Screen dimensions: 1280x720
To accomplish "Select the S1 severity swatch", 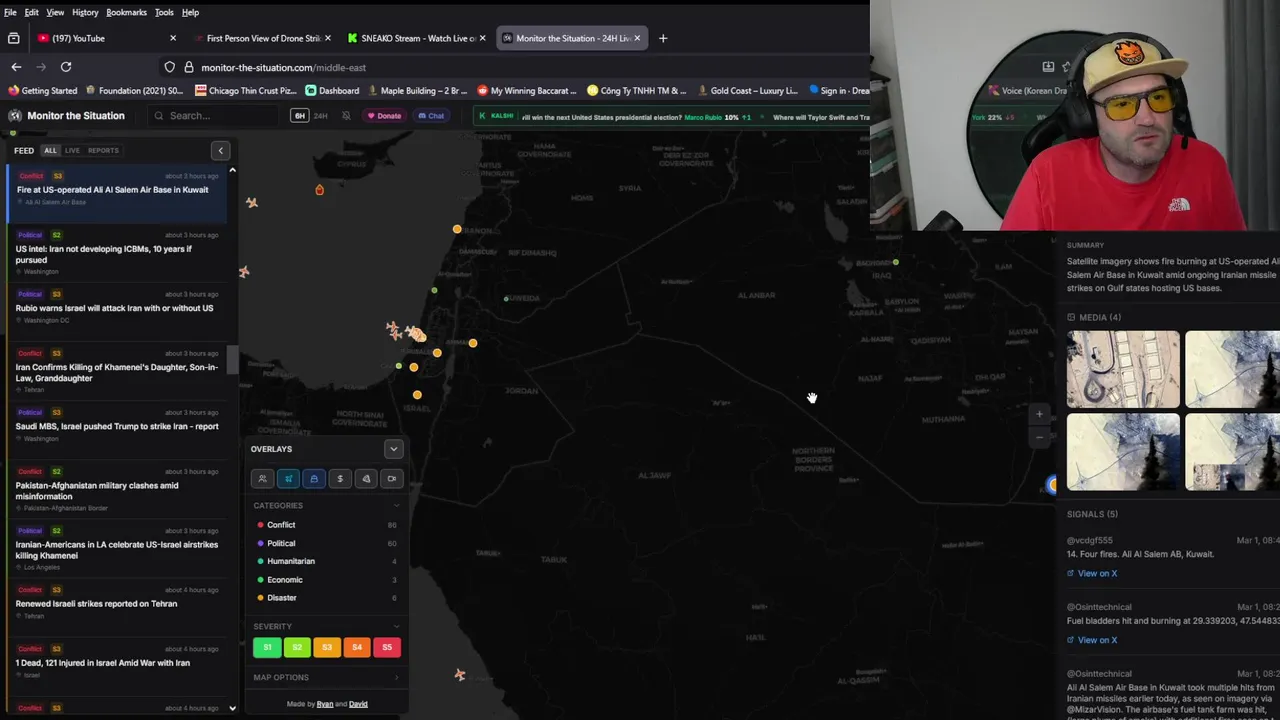I will (x=267, y=647).
